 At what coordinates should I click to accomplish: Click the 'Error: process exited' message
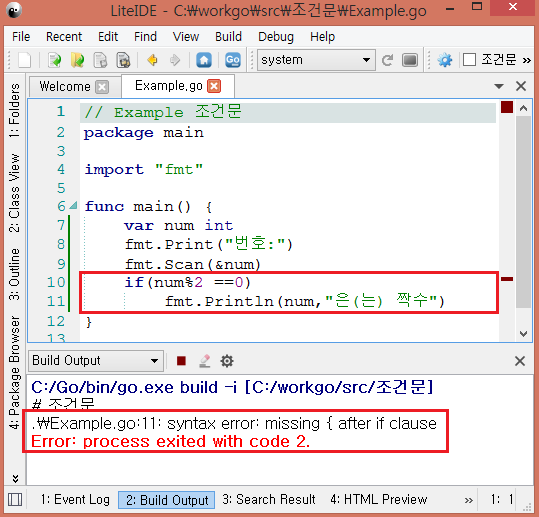[170, 441]
